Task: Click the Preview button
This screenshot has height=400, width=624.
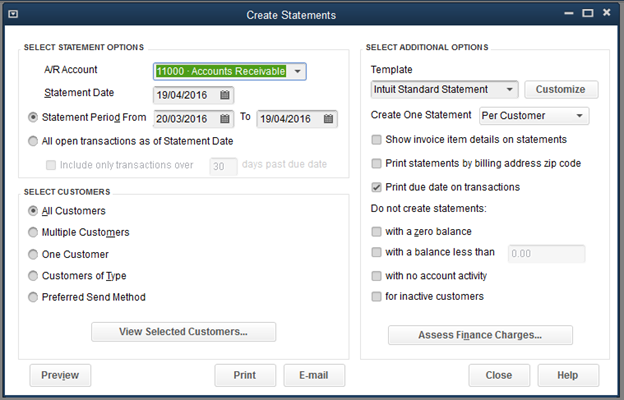Action: point(61,375)
